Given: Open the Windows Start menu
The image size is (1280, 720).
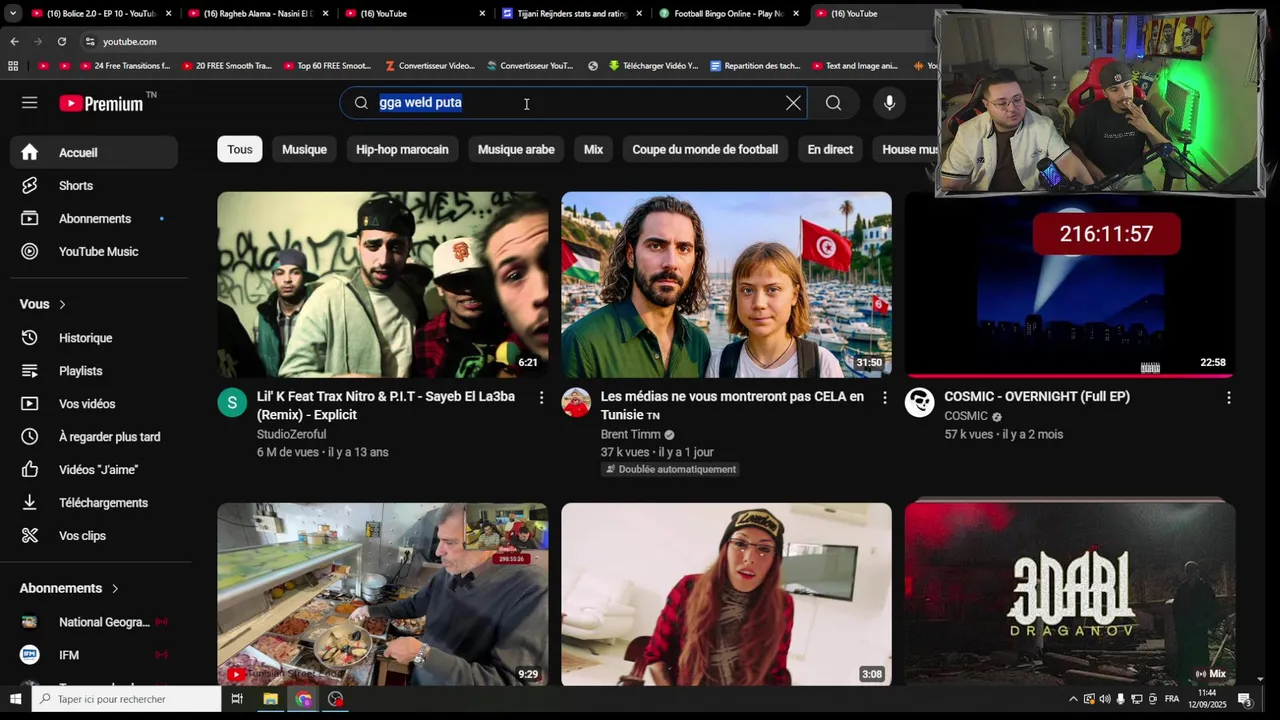Looking at the screenshot, I should (15, 699).
